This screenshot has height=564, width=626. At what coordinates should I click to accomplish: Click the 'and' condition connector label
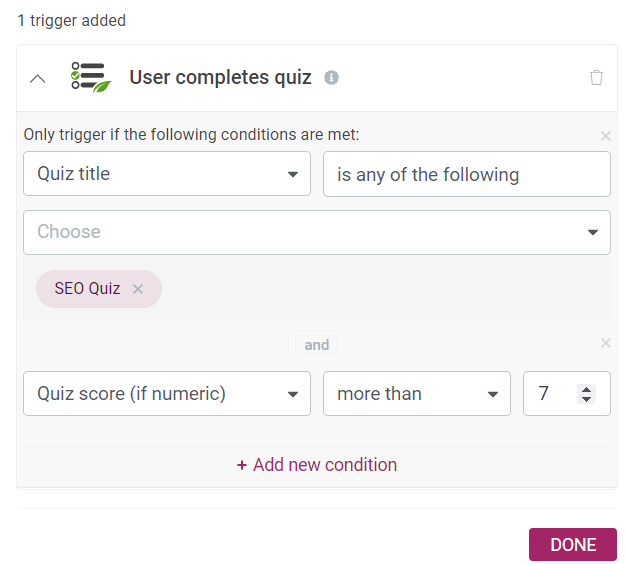317,345
